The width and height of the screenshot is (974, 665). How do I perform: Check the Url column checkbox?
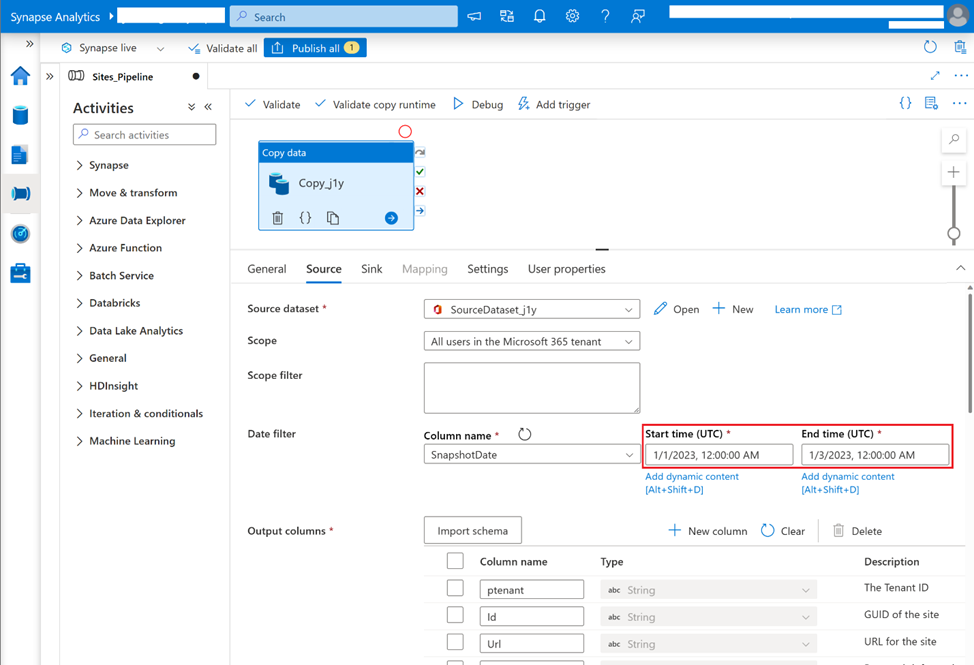click(455, 642)
